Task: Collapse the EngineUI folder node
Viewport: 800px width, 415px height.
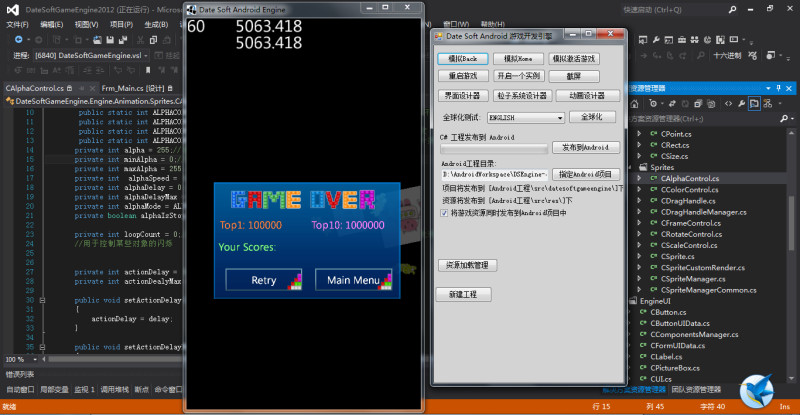Action: pyautogui.click(x=632, y=300)
